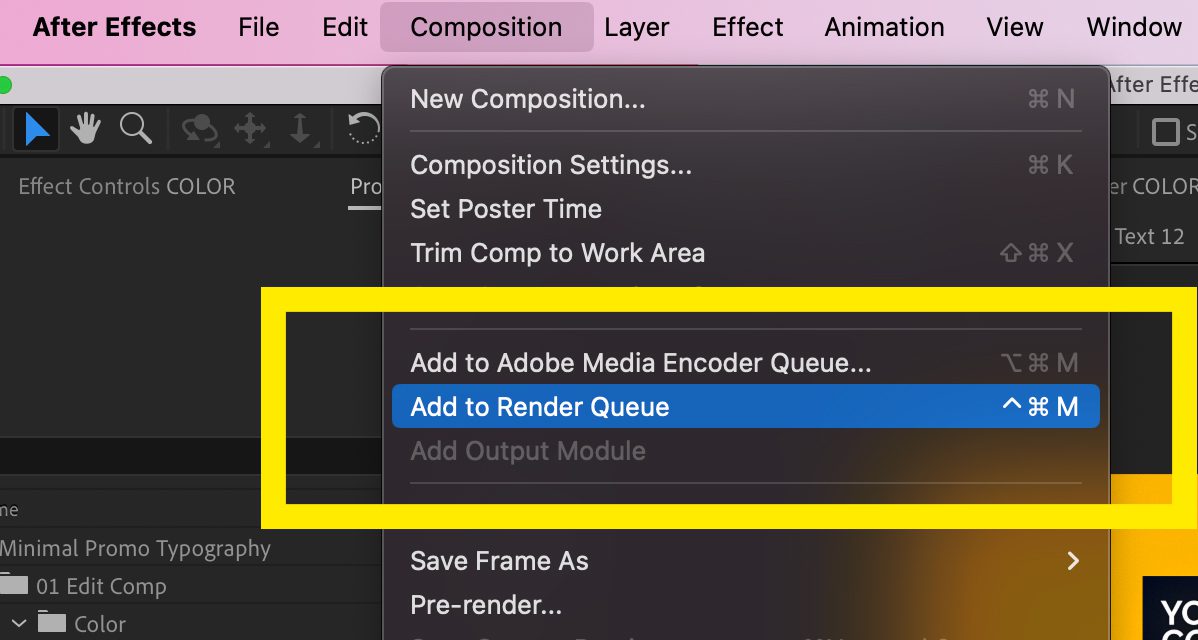Switch to the Effect Controls COLOR tab

pos(126,186)
